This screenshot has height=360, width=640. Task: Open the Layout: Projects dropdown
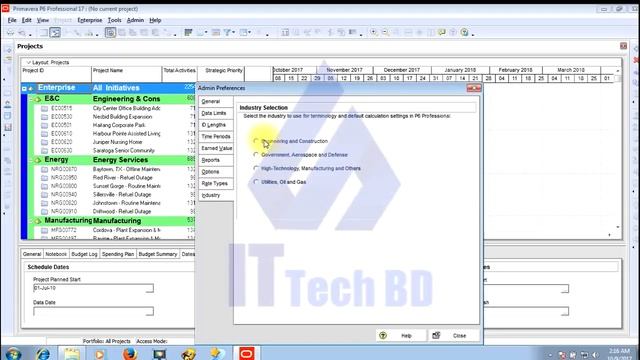coord(29,62)
